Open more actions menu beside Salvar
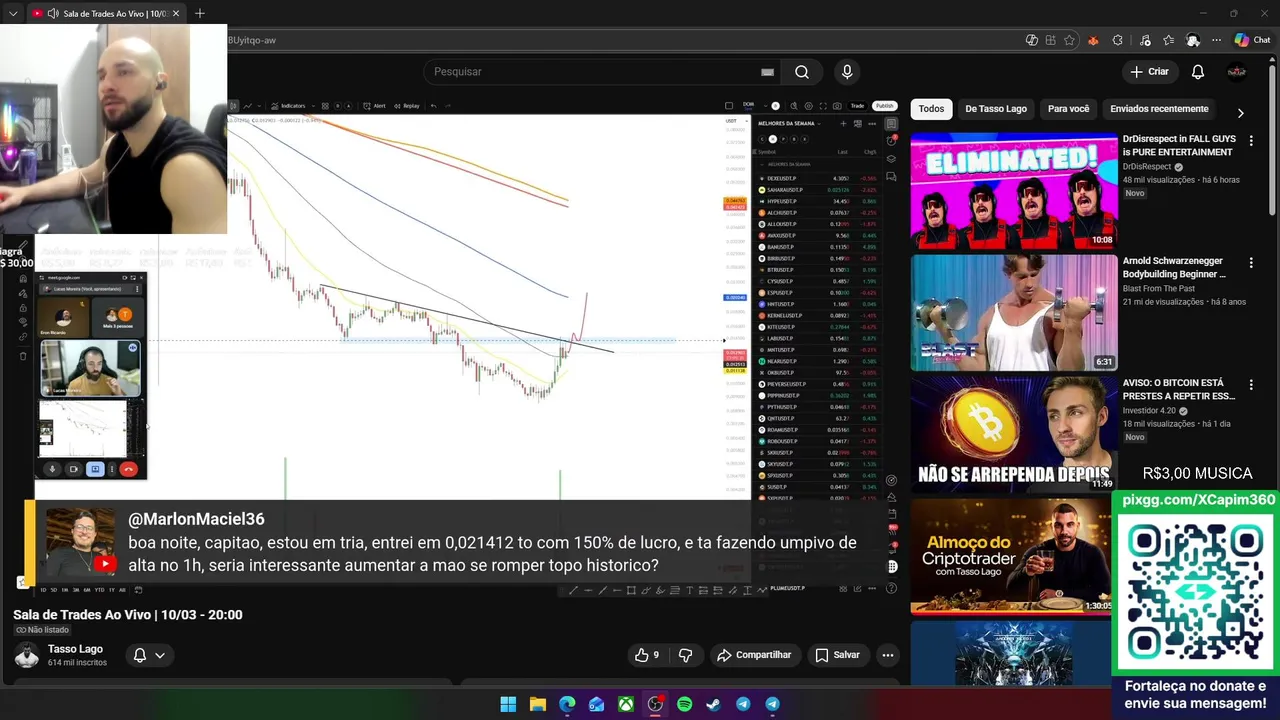1280x720 pixels. click(x=887, y=655)
